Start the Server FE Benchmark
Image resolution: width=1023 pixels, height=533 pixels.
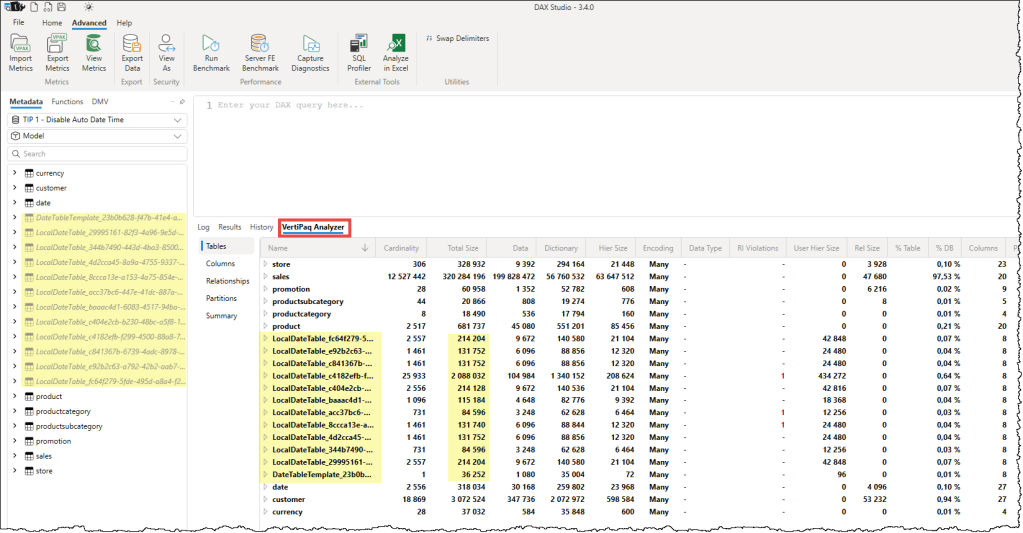tap(260, 44)
